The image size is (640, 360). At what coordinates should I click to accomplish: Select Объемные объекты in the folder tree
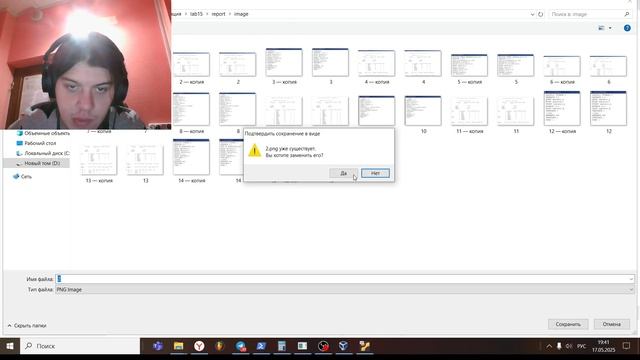43,133
